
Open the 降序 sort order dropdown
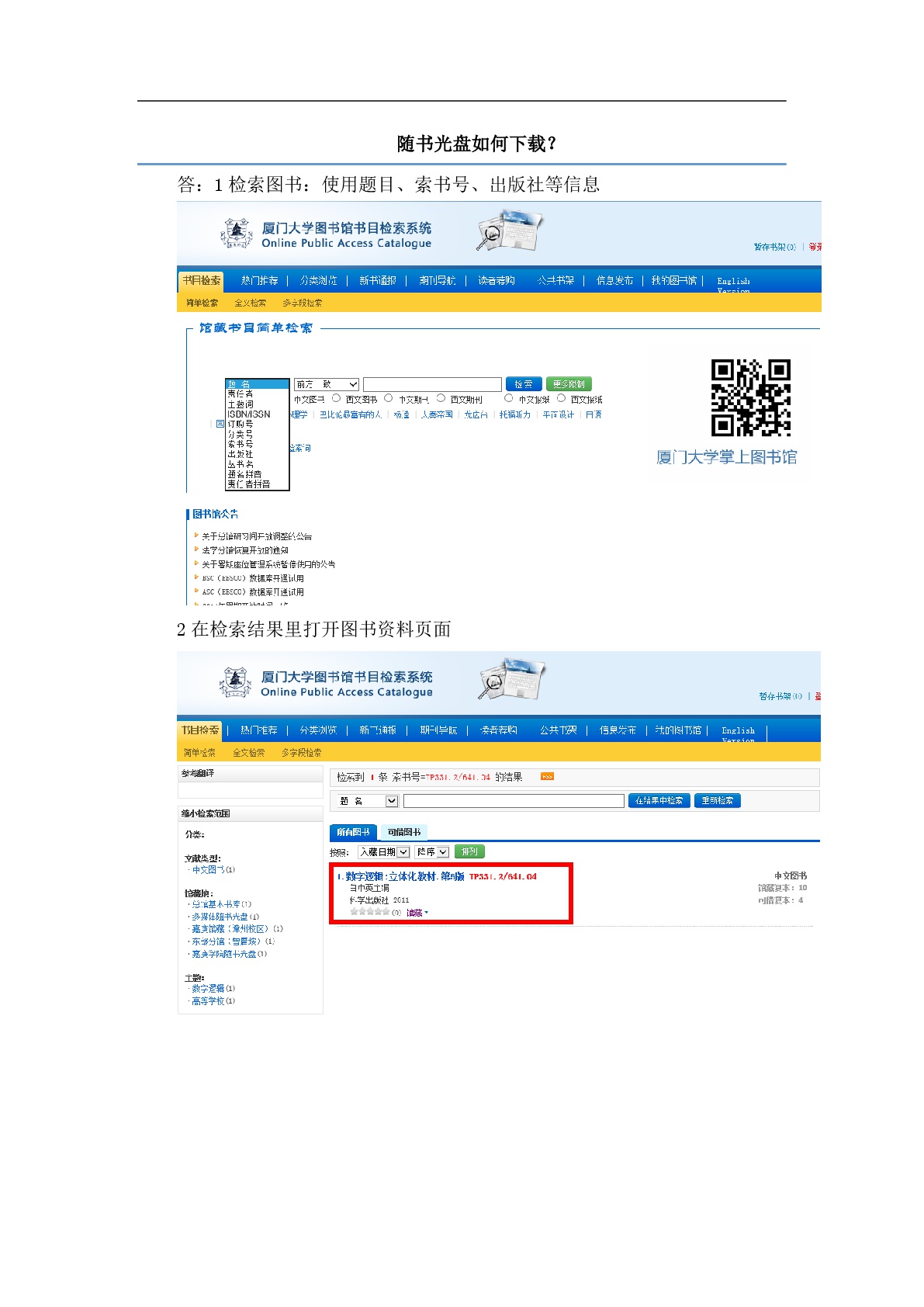tap(432, 851)
